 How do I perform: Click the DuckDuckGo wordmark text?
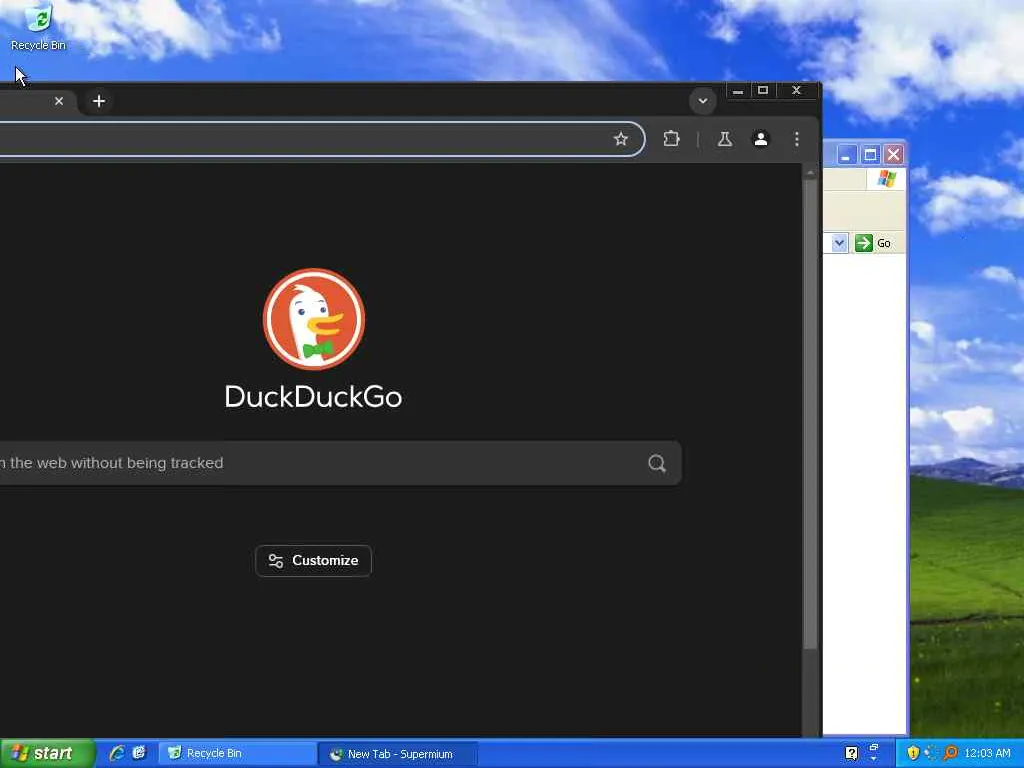pyautogui.click(x=313, y=396)
